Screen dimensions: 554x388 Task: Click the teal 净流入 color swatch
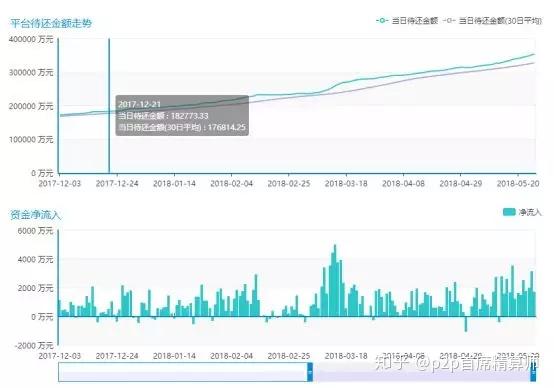point(509,212)
